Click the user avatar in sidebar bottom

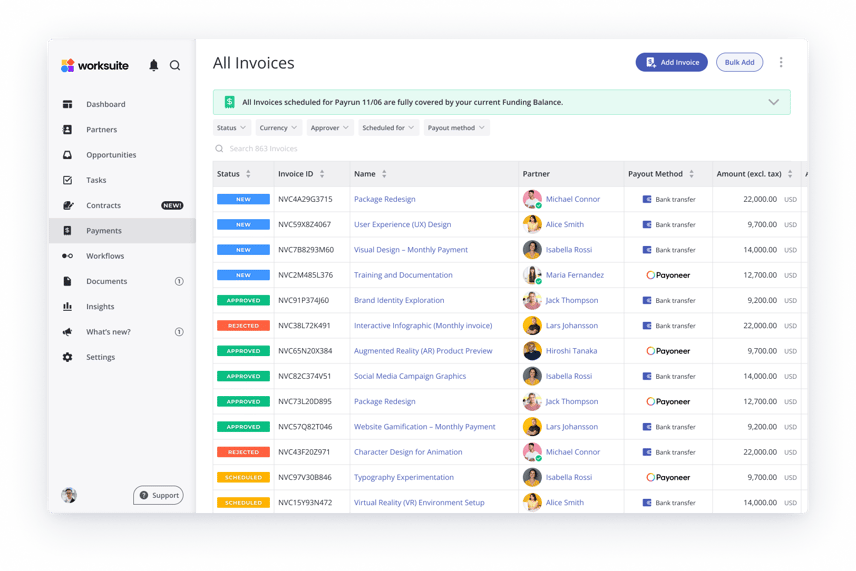pos(69,495)
